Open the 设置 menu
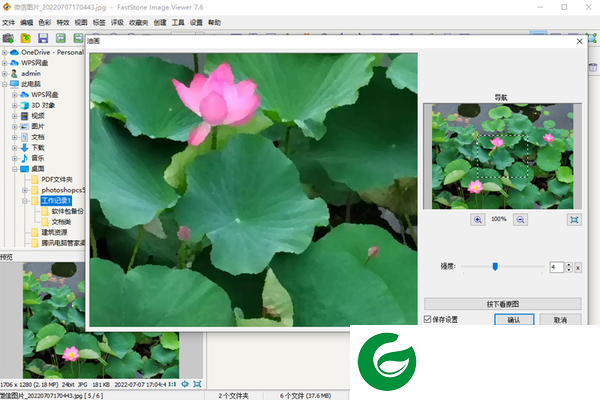 [196, 23]
